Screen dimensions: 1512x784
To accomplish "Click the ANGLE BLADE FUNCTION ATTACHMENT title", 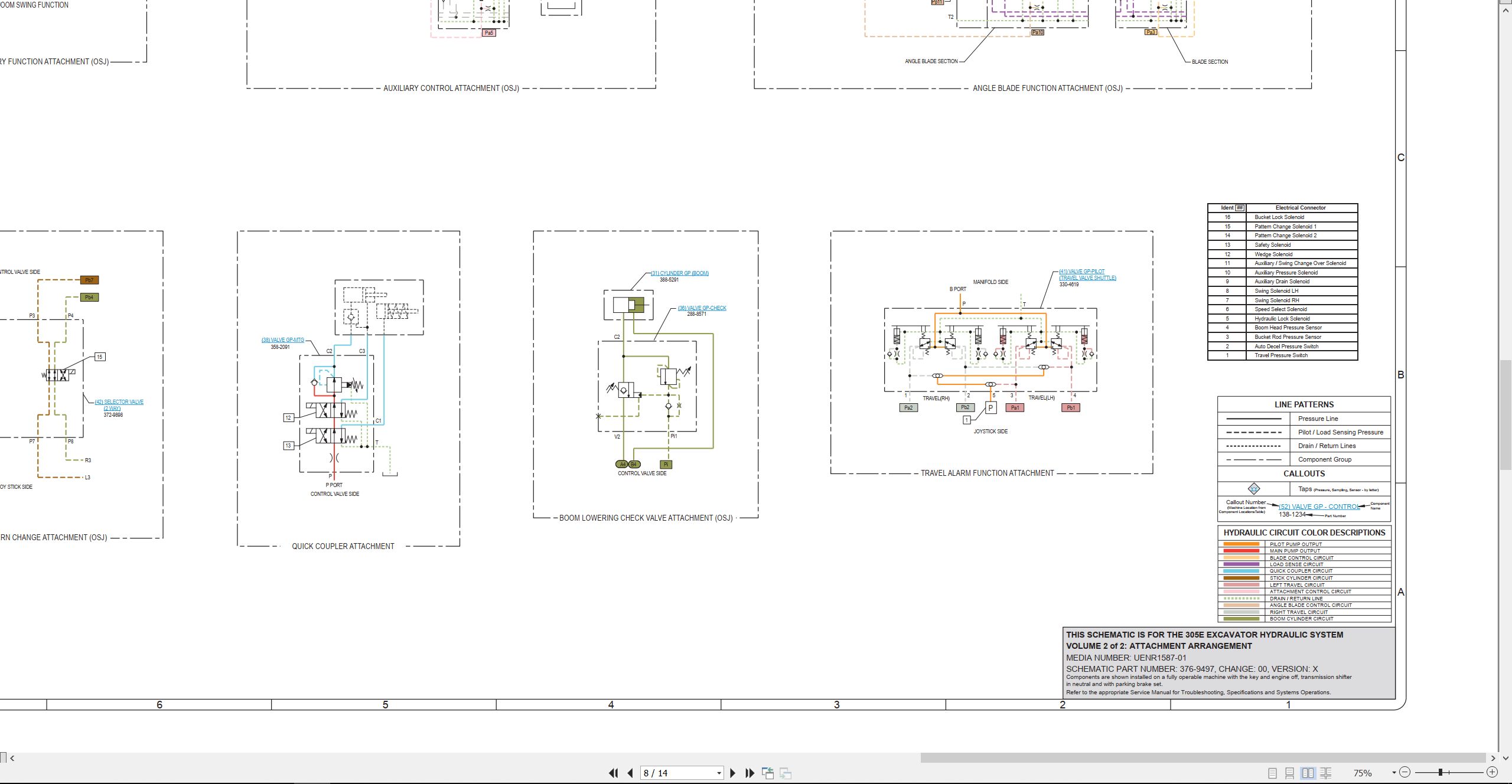I will pos(1048,89).
